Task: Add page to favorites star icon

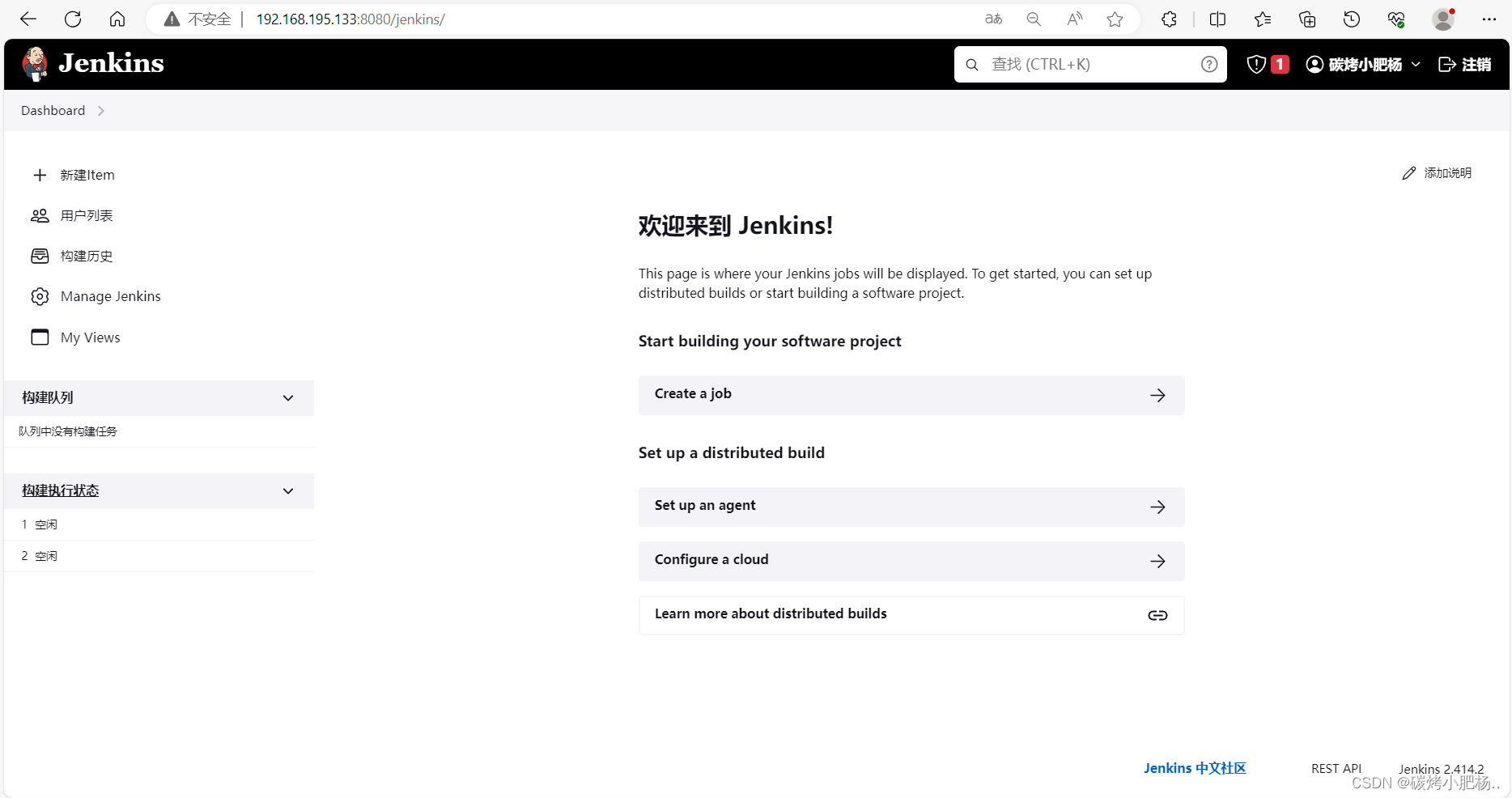Action: click(1115, 19)
